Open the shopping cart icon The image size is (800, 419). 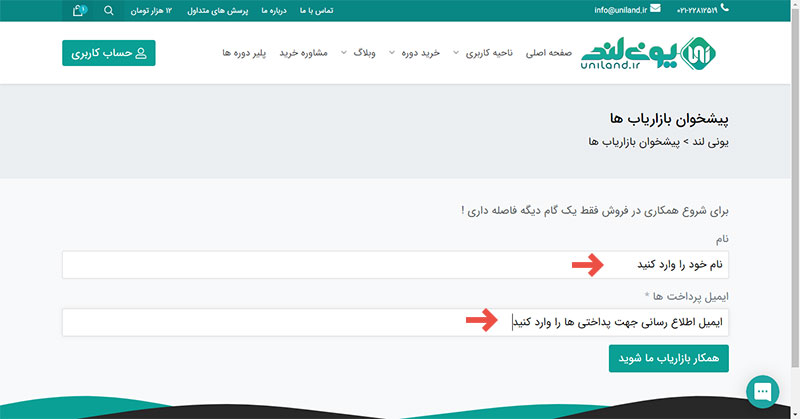pos(79,10)
